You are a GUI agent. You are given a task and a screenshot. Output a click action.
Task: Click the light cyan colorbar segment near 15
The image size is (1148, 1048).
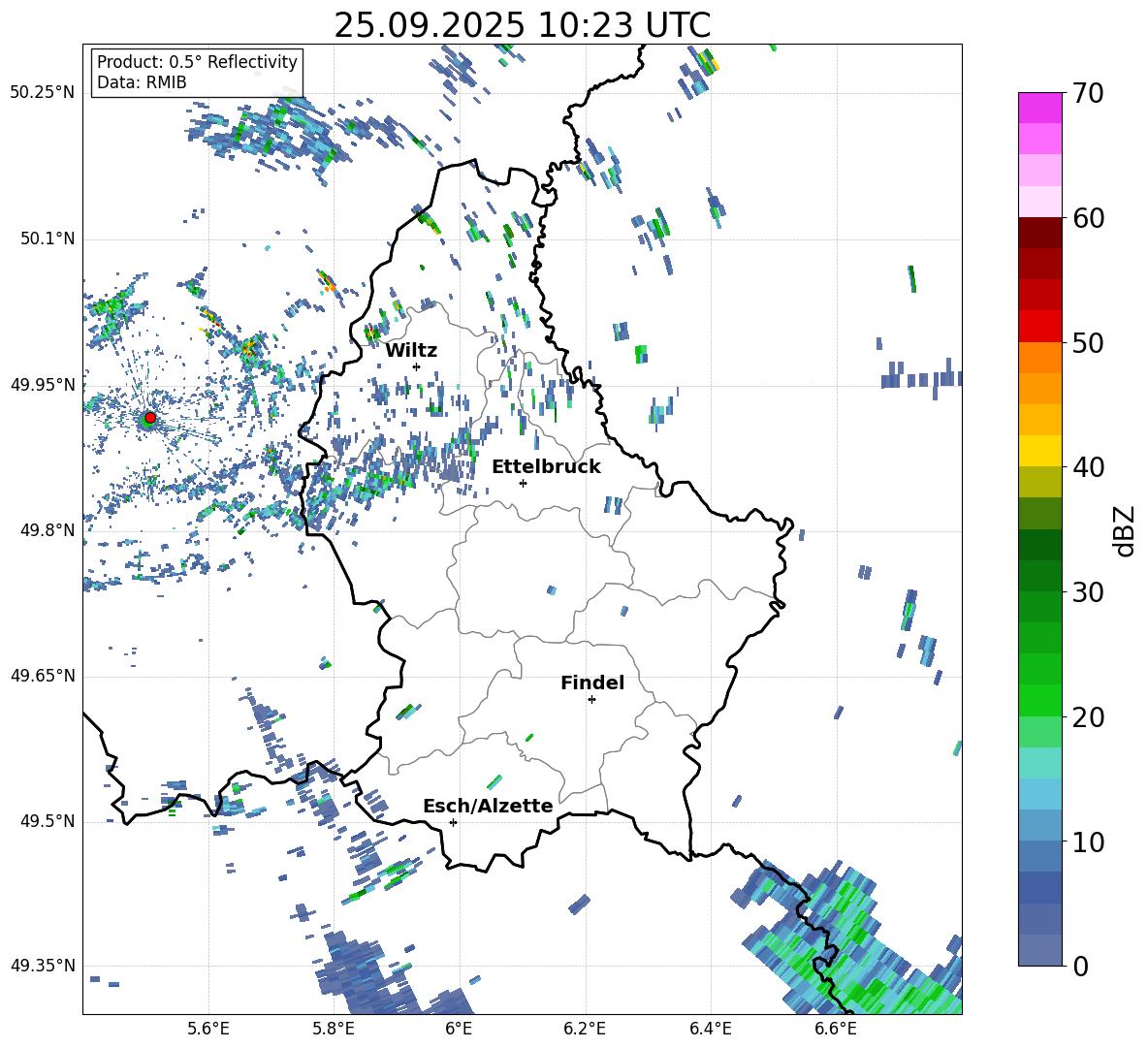[1039, 763]
